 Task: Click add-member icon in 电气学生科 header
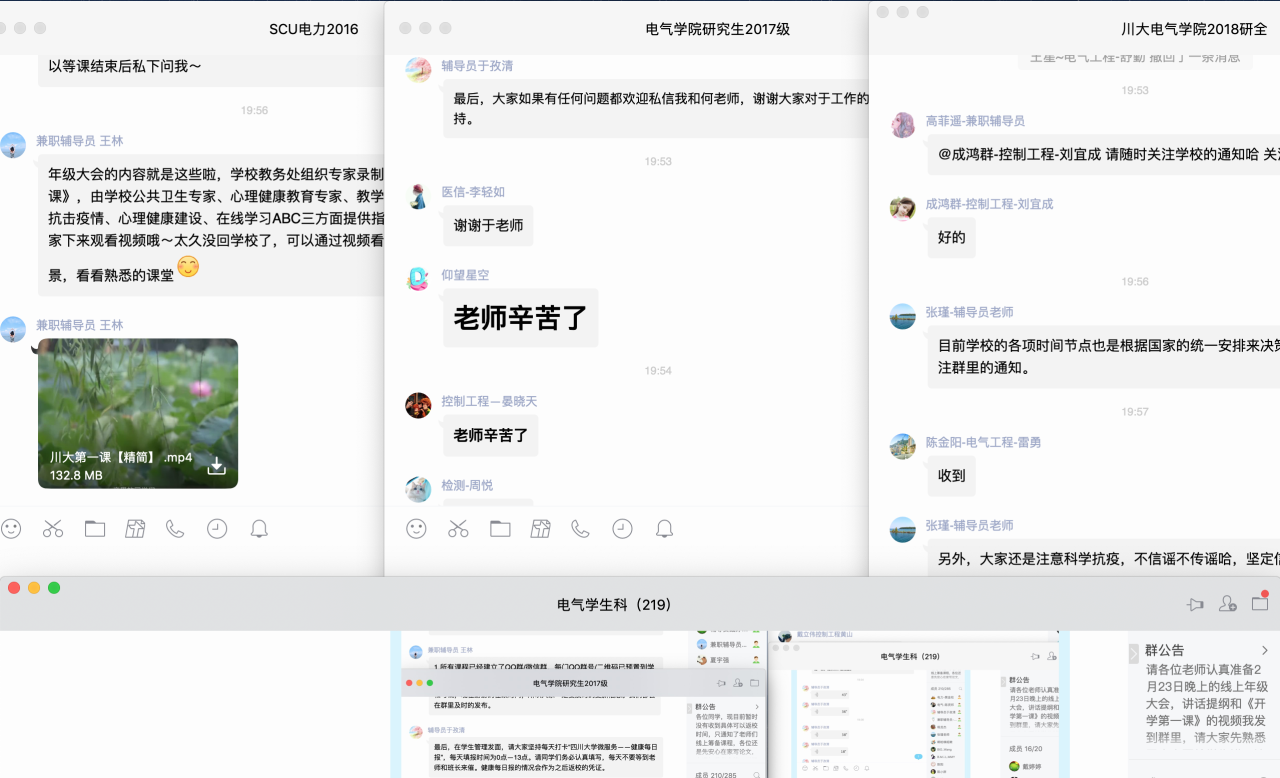click(1227, 604)
